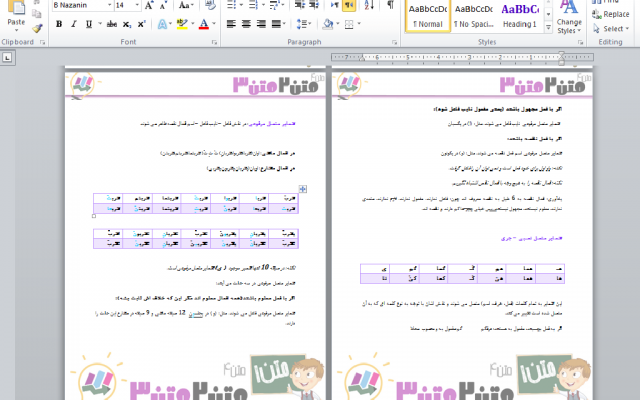Viewport: 640px width, 400px height.
Task: Click the Borders icon
Action: [349, 24]
